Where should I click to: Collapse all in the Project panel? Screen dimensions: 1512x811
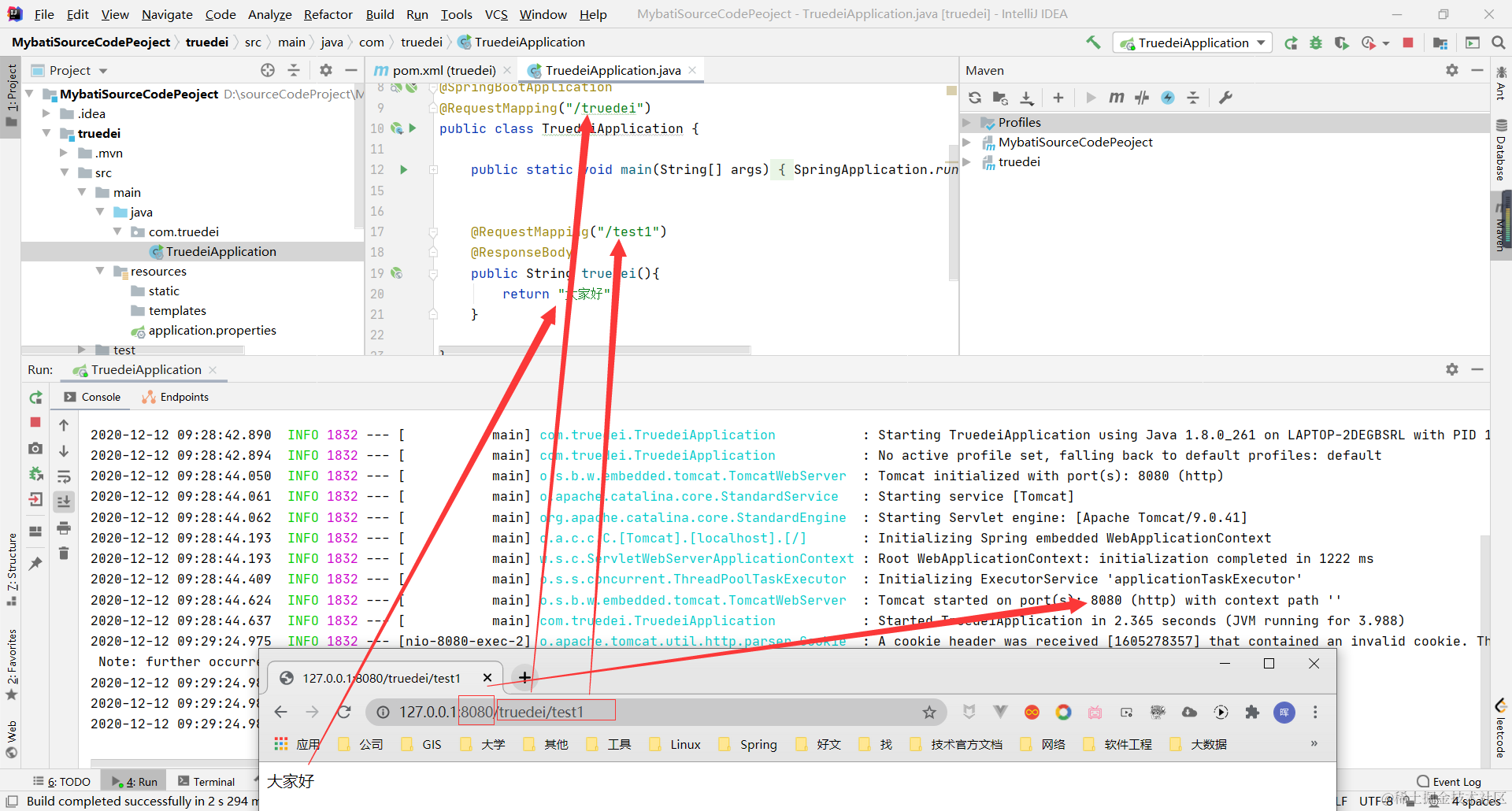click(294, 70)
